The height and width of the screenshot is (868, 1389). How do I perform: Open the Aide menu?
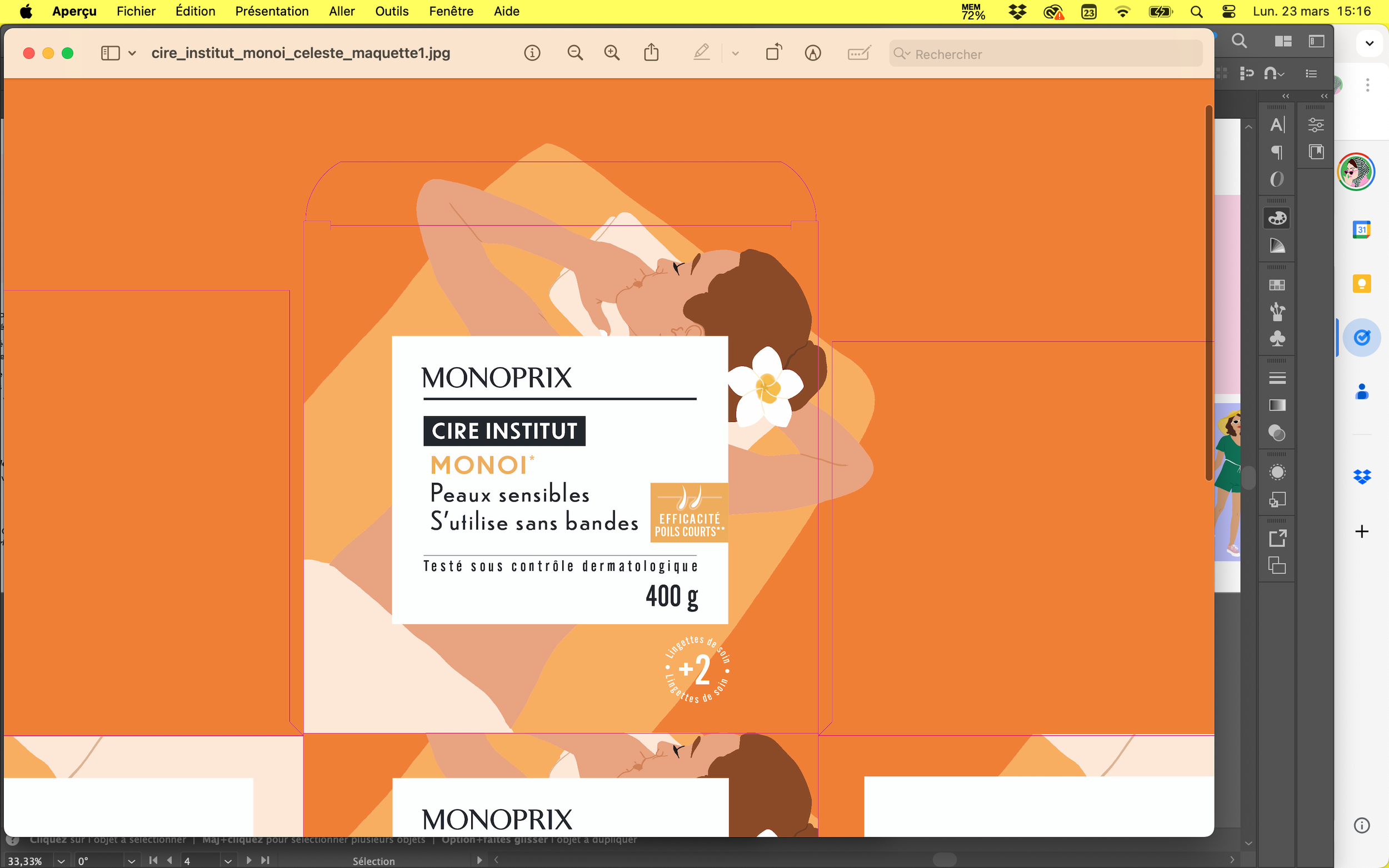tap(507, 11)
